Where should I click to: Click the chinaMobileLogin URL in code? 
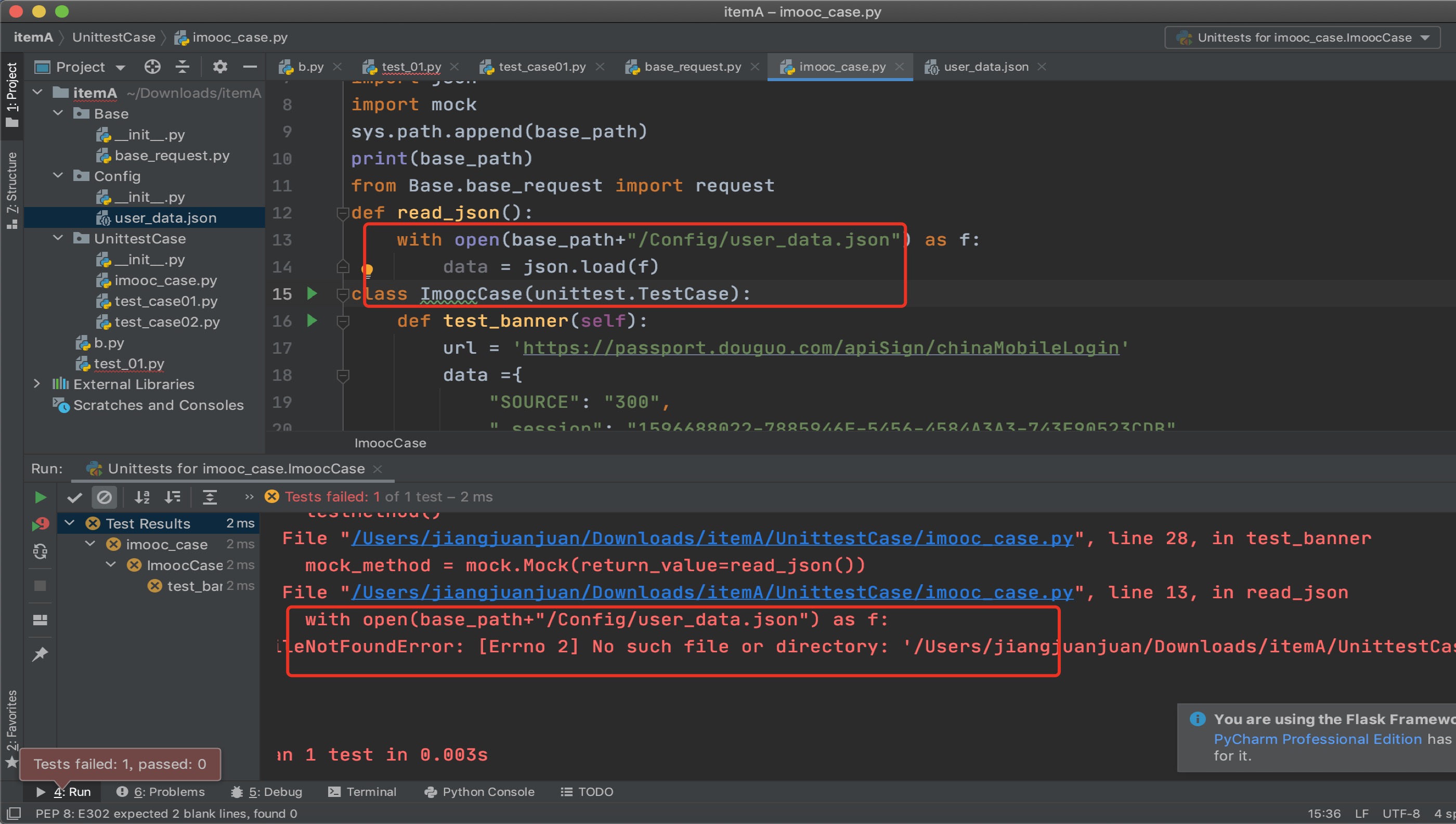tap(820, 348)
